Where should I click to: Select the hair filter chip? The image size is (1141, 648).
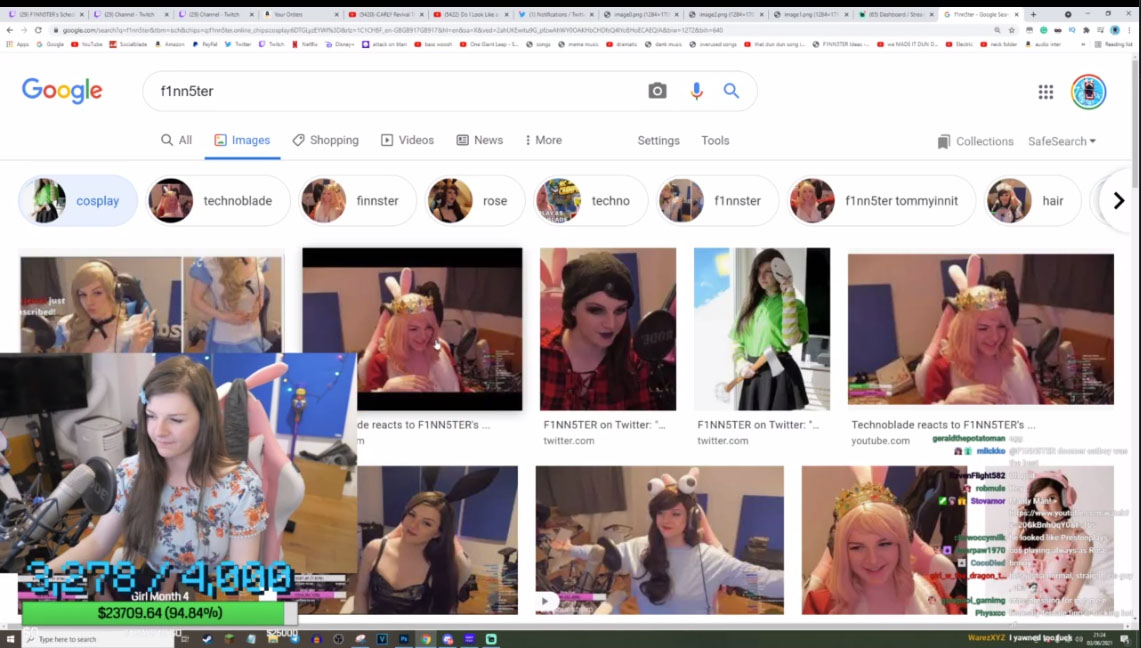[x=1033, y=201]
